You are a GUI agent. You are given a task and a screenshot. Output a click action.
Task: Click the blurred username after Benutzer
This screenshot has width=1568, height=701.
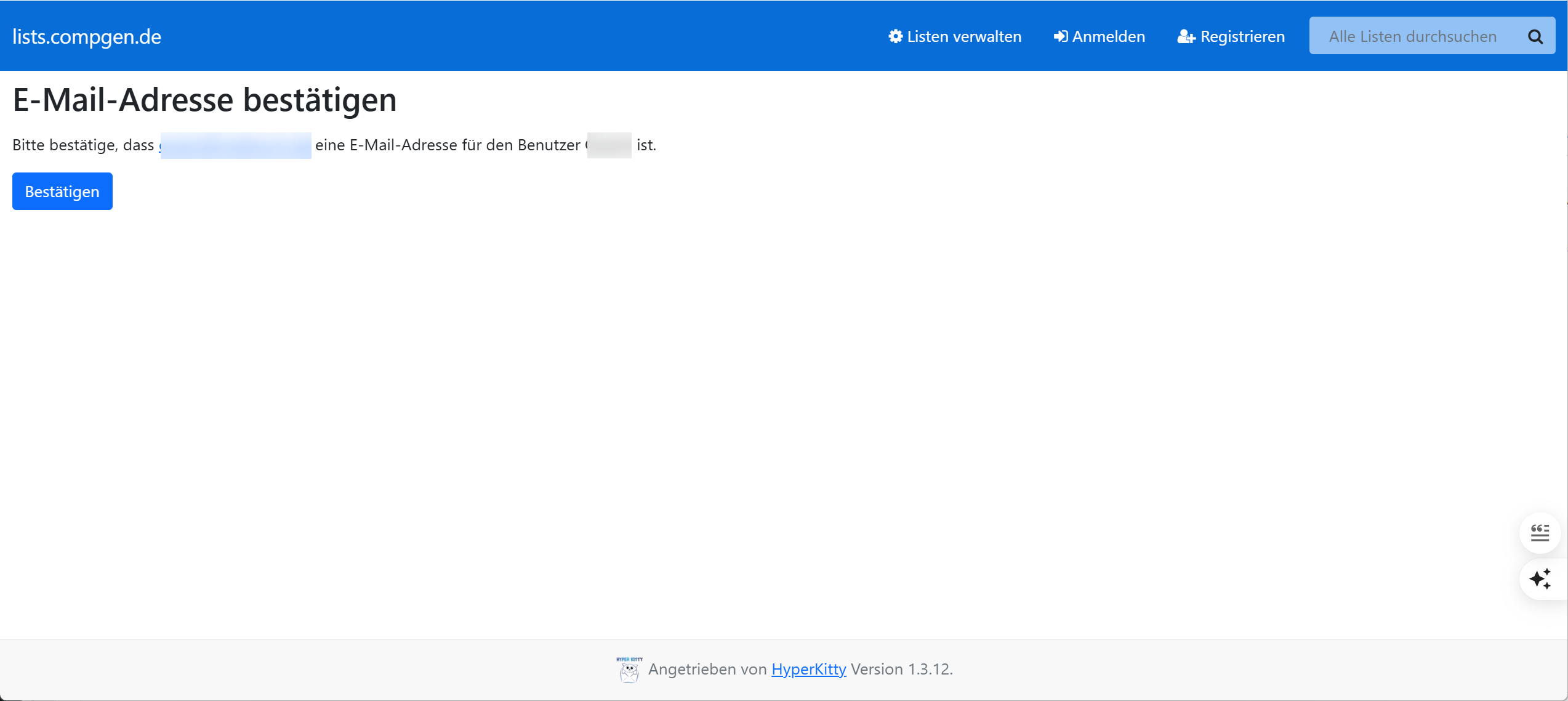click(x=609, y=145)
